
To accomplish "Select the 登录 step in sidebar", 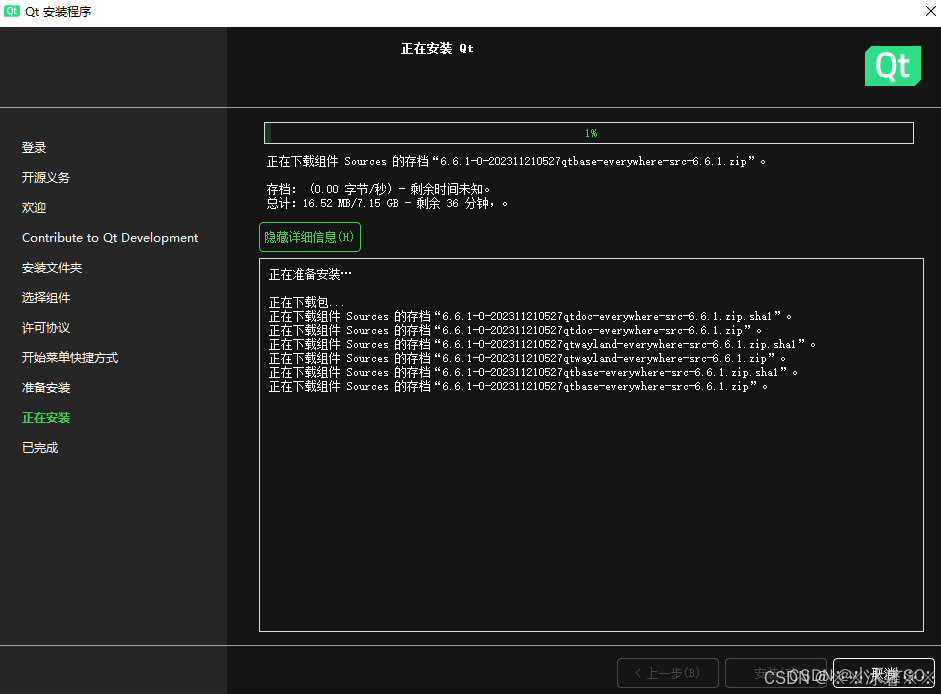I will point(34,148).
